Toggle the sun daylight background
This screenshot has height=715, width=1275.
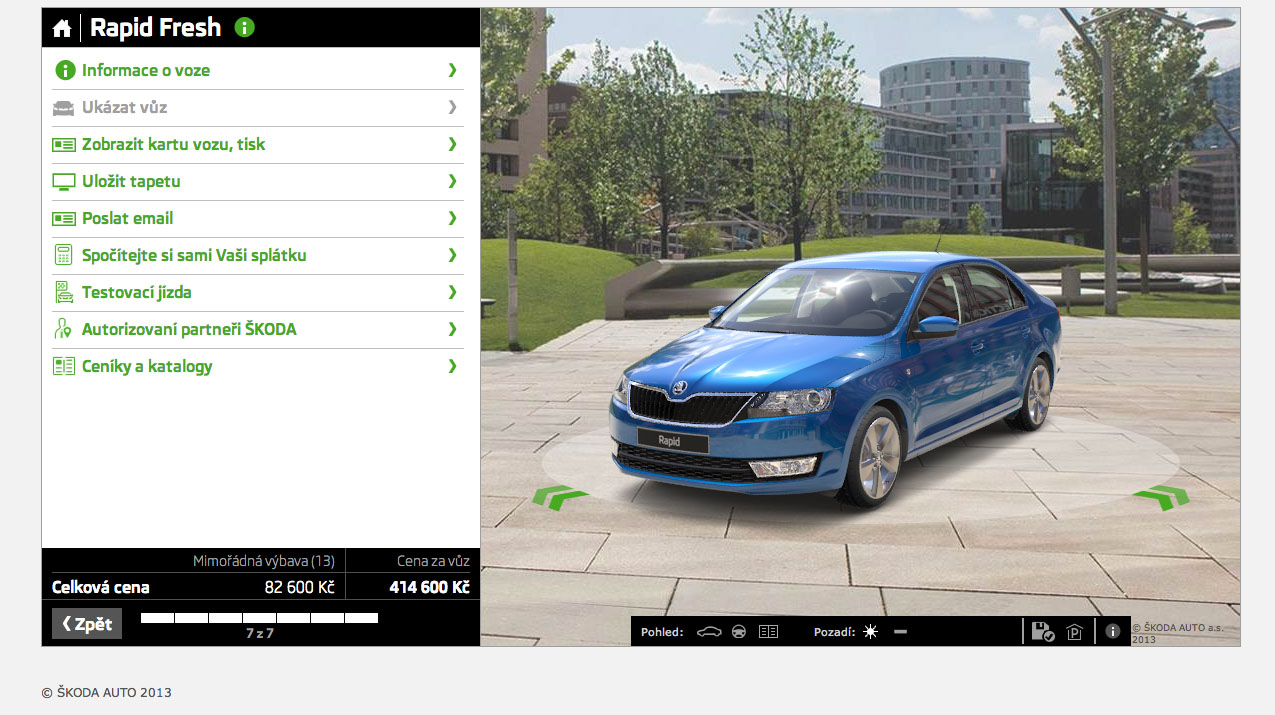871,632
